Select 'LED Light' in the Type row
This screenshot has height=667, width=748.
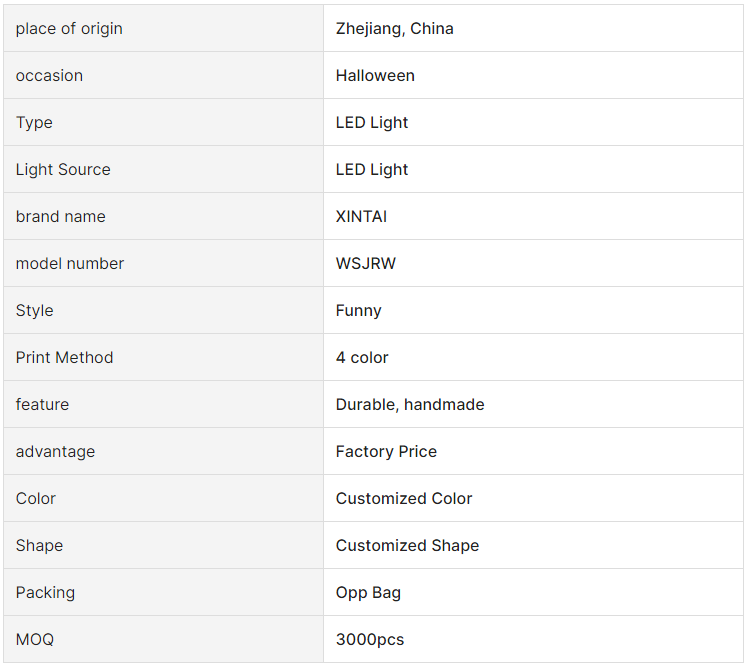(372, 123)
